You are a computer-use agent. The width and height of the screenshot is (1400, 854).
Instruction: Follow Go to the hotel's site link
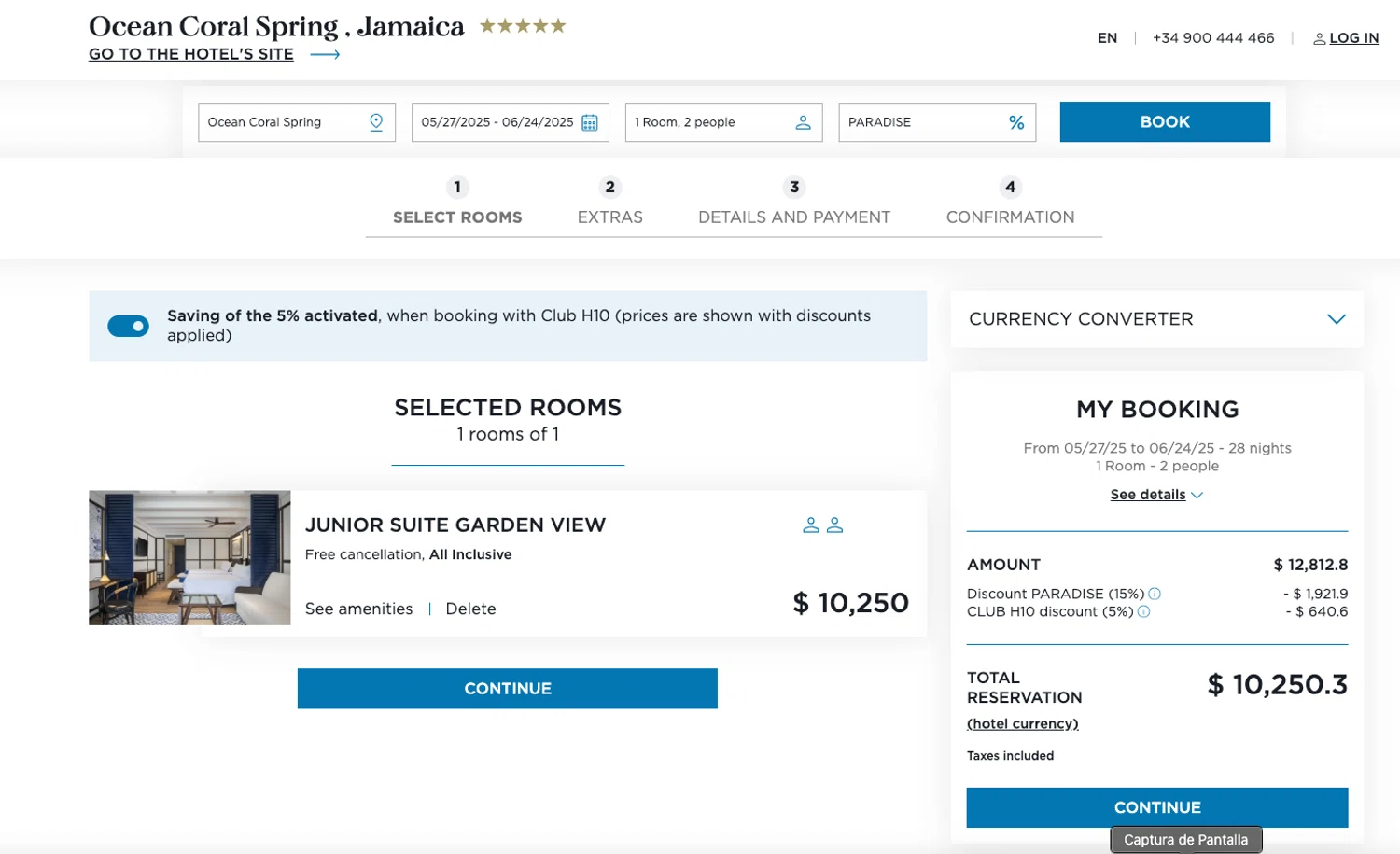pyautogui.click(x=191, y=54)
